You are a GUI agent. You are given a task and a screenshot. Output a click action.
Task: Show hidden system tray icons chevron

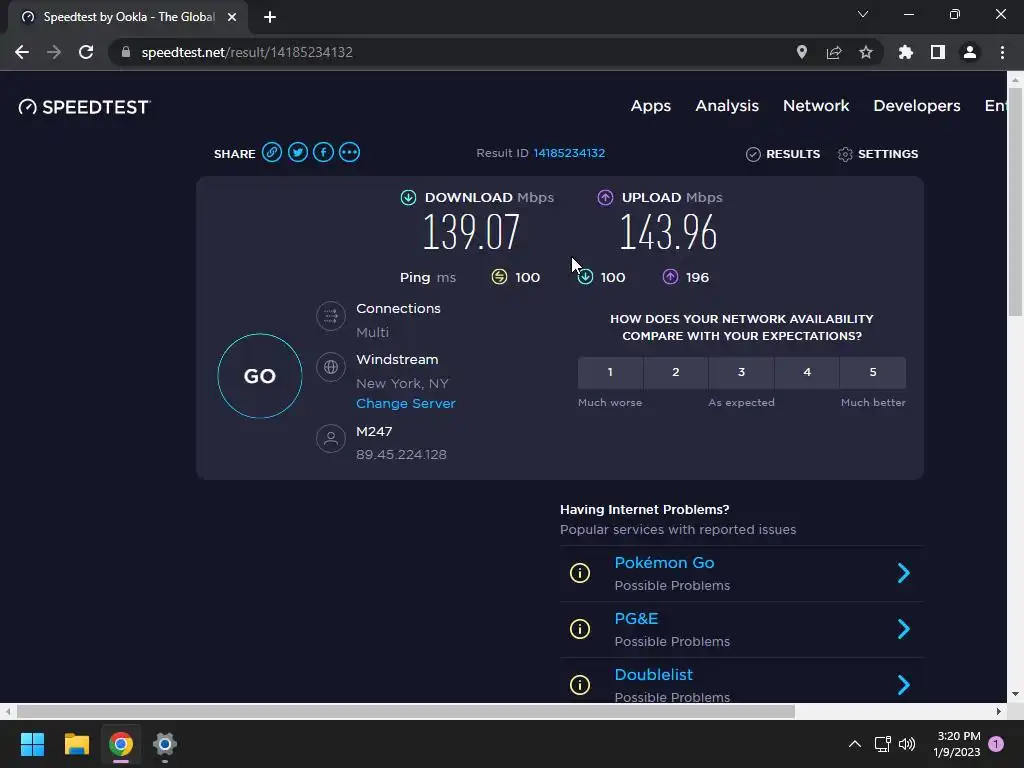point(855,744)
